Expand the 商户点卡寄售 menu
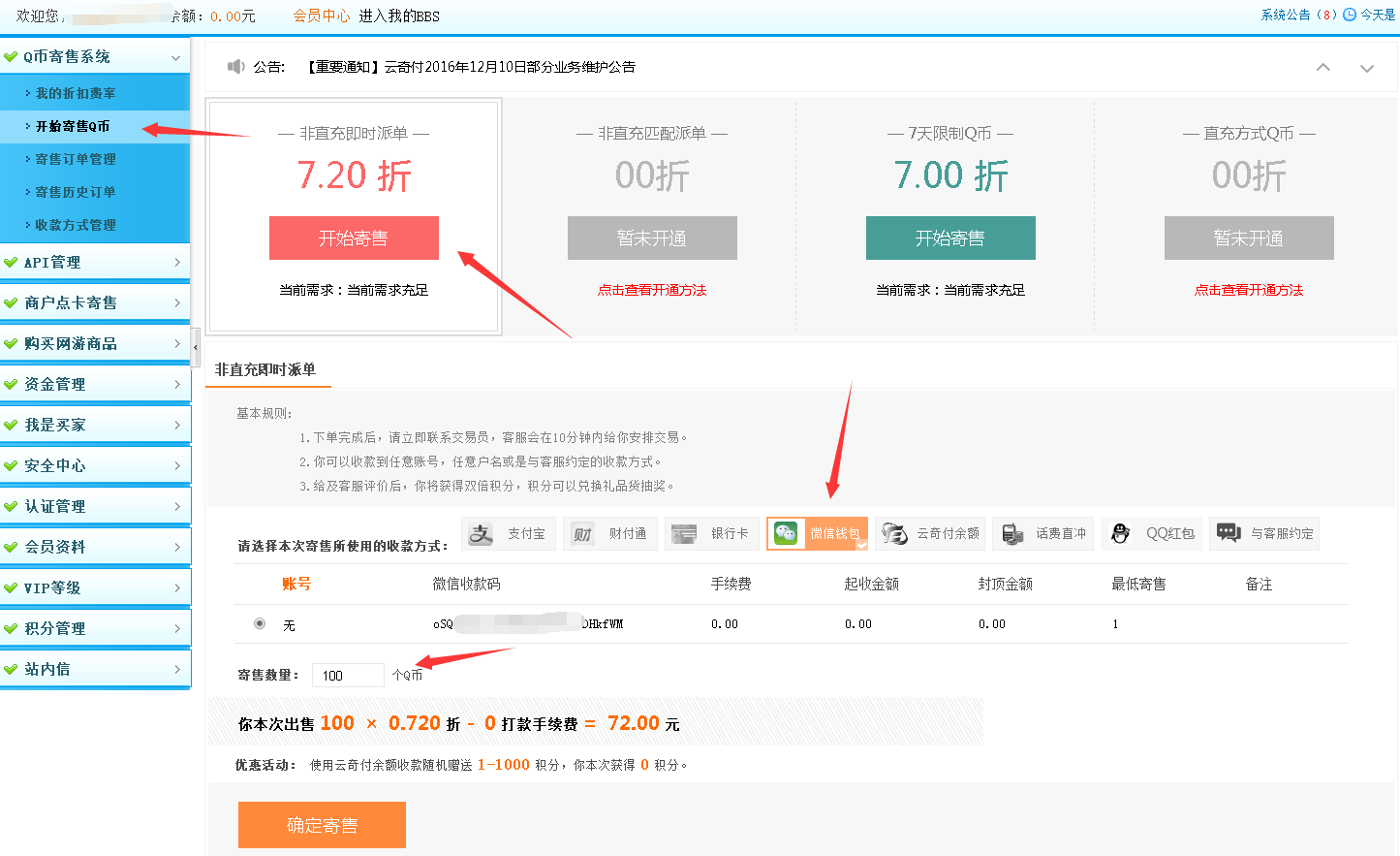The image size is (1400, 856). point(177,302)
